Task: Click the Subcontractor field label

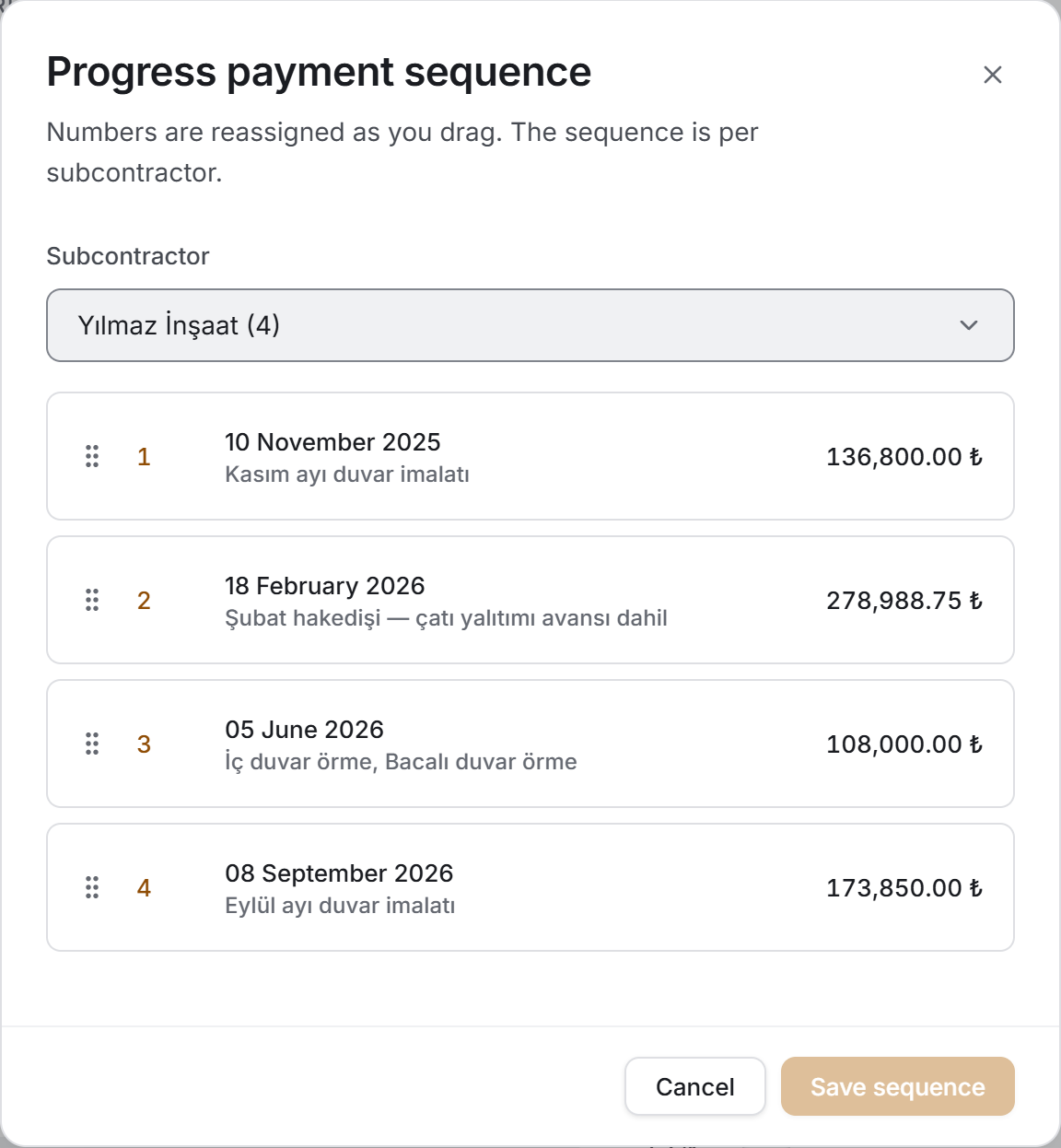Action: (128, 256)
